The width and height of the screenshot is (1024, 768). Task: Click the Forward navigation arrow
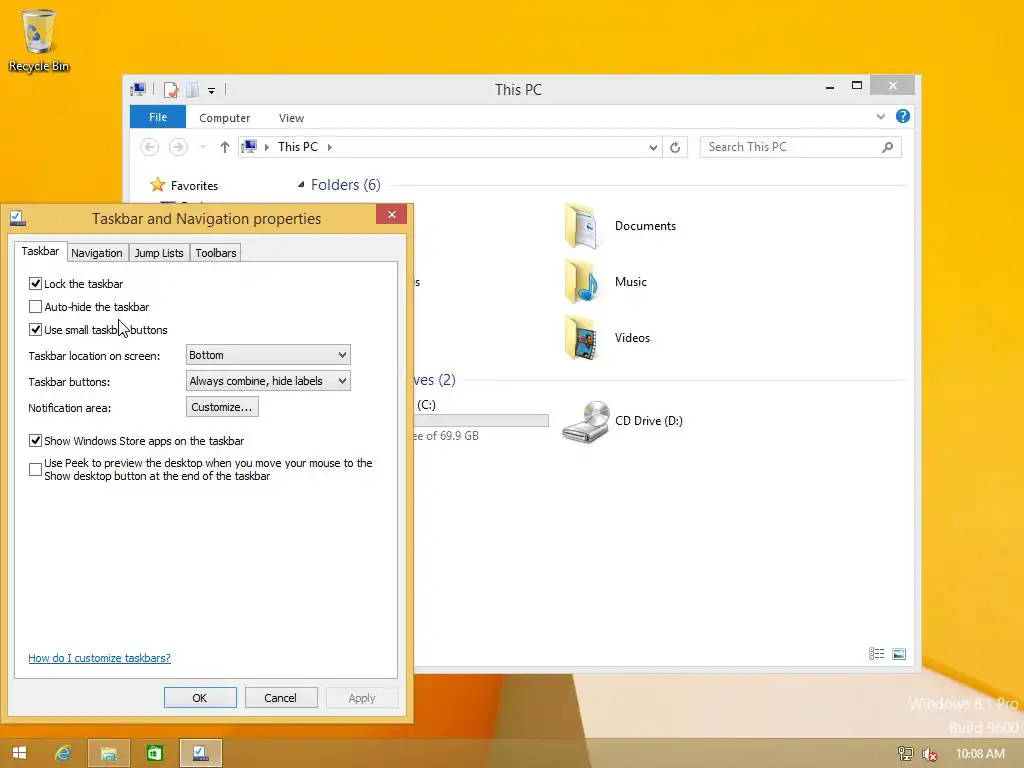pyautogui.click(x=178, y=147)
